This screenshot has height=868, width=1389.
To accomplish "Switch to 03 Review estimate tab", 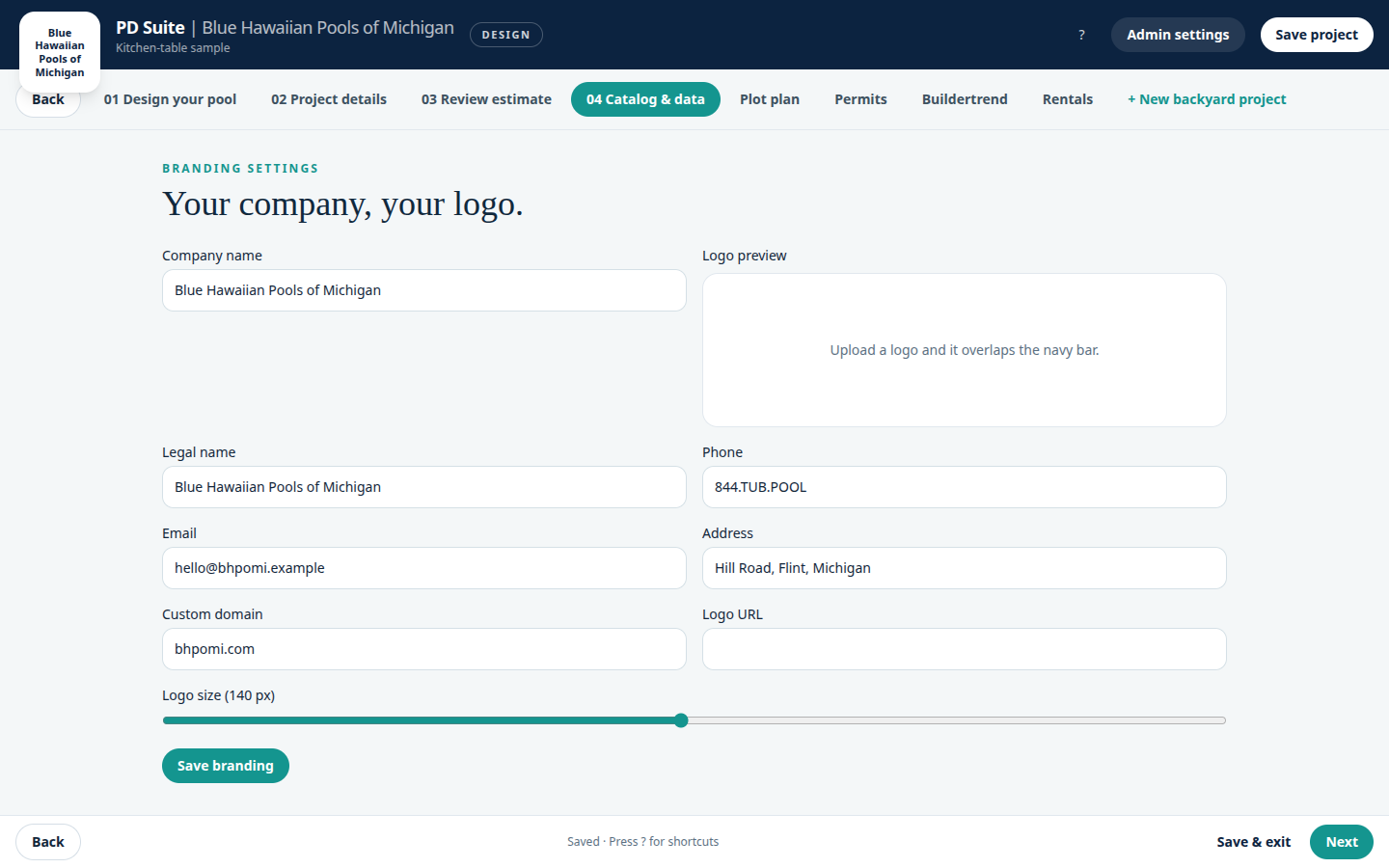I will click(486, 99).
